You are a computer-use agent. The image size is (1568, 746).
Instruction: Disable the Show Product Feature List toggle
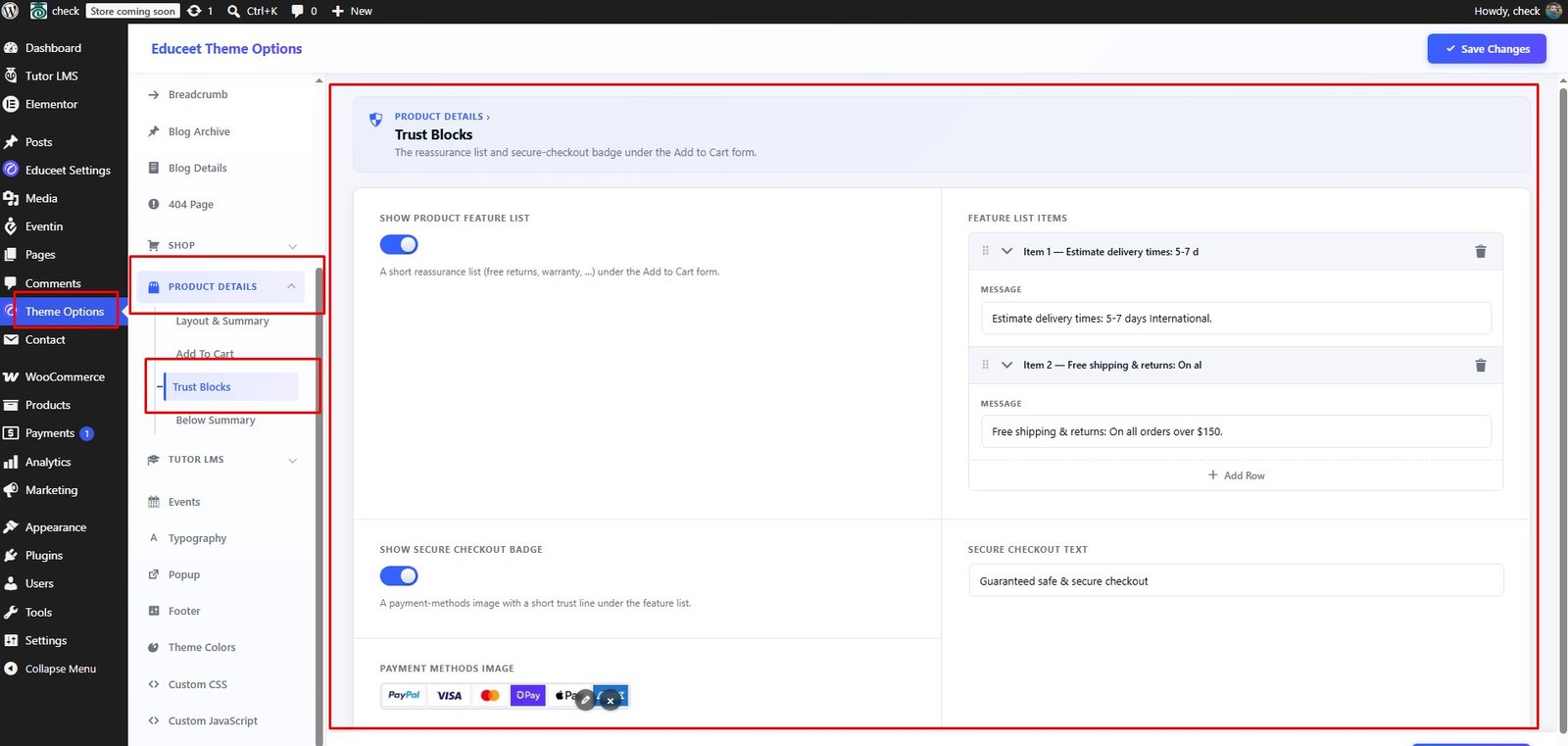coord(399,244)
